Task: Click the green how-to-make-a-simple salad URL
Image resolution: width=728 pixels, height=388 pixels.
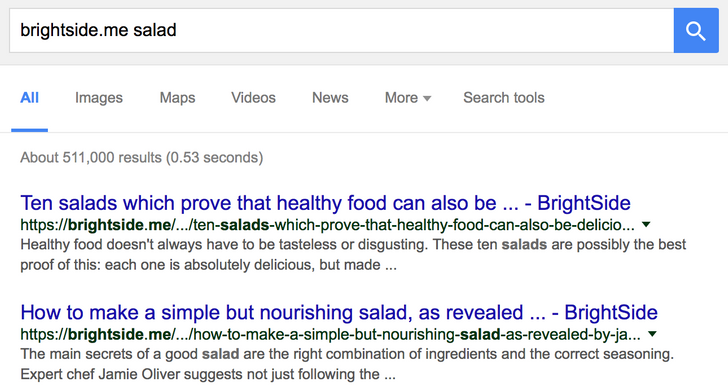Action: tap(330, 334)
